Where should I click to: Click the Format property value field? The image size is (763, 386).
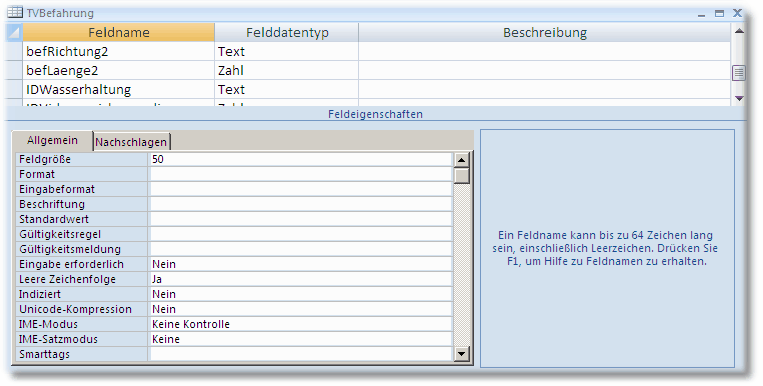point(301,174)
